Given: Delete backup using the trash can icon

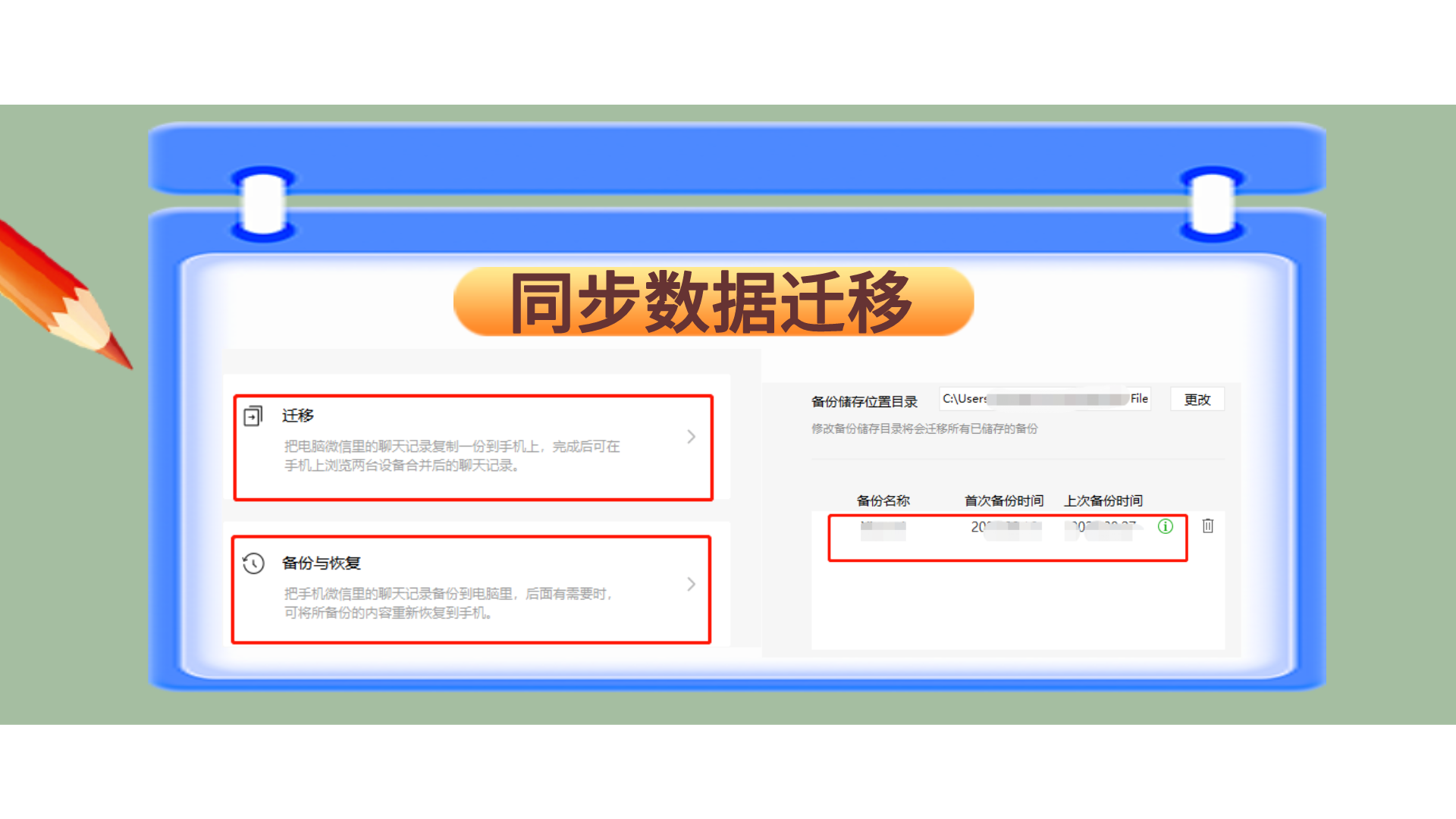Looking at the screenshot, I should (1208, 526).
